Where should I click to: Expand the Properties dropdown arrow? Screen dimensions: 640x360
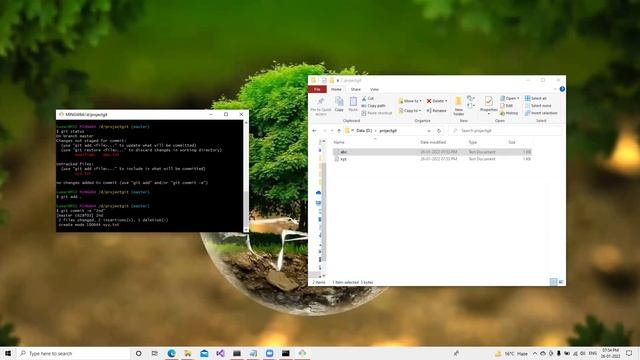pos(489,114)
